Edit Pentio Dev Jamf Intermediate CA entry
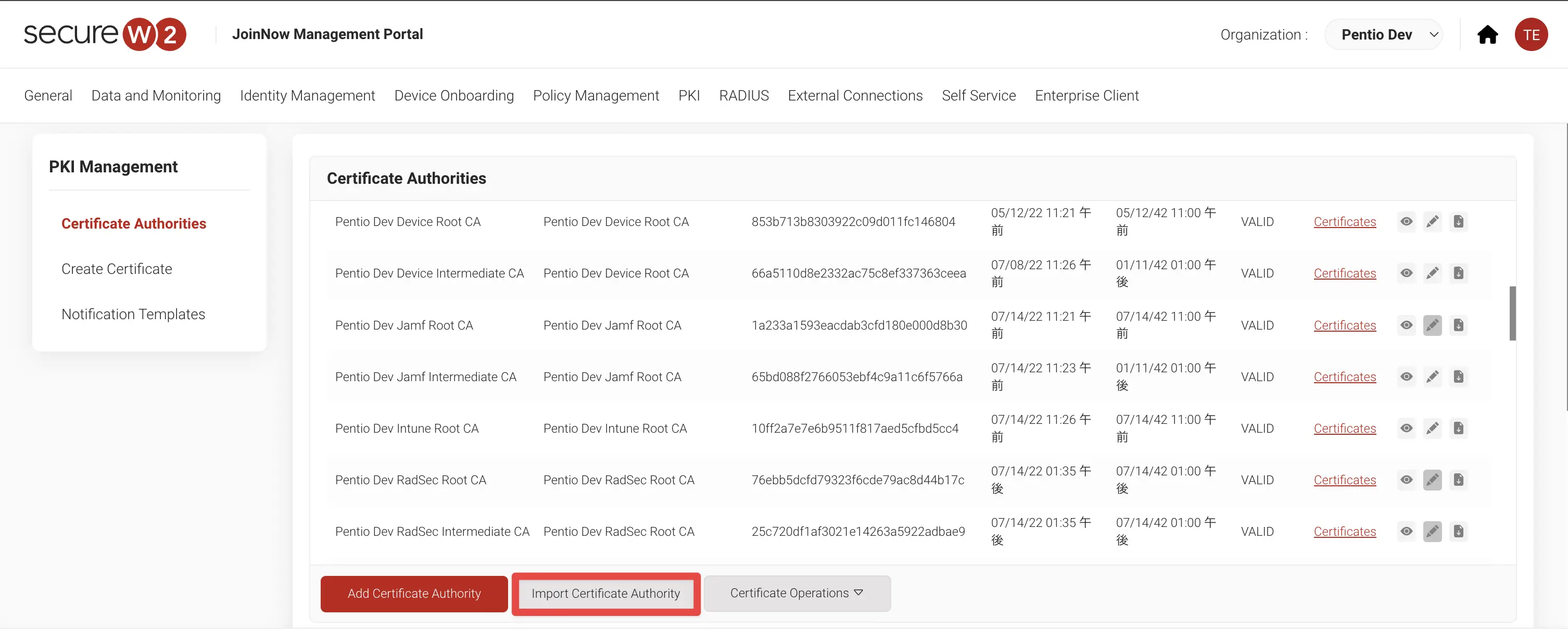 coord(1432,377)
